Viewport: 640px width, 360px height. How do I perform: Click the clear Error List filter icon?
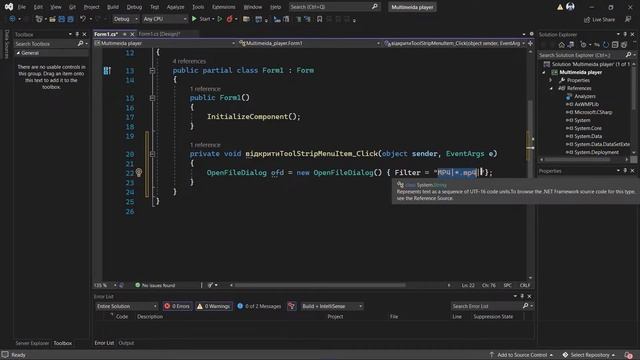point(291,306)
